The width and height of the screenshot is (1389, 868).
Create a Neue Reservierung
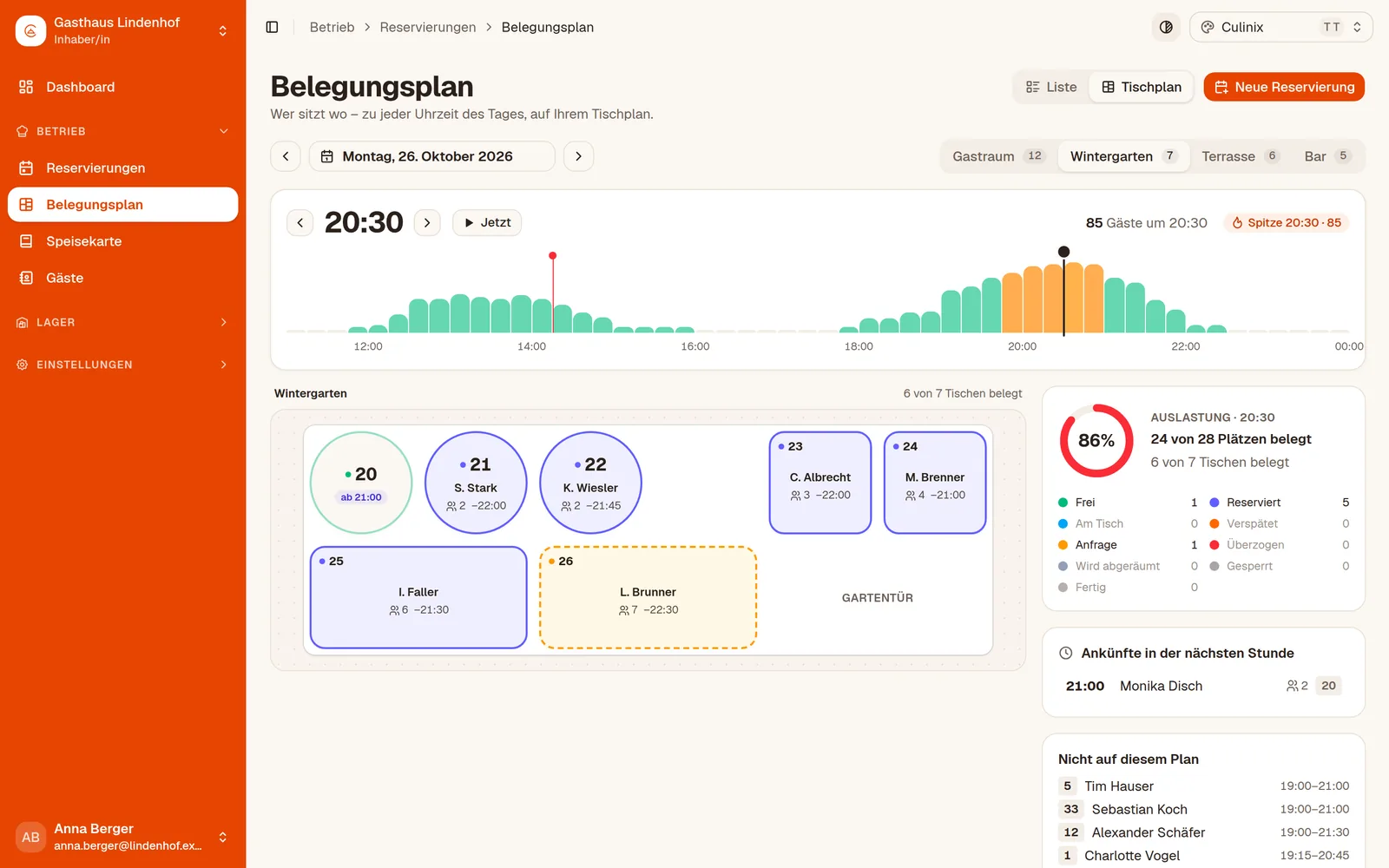pos(1284,87)
